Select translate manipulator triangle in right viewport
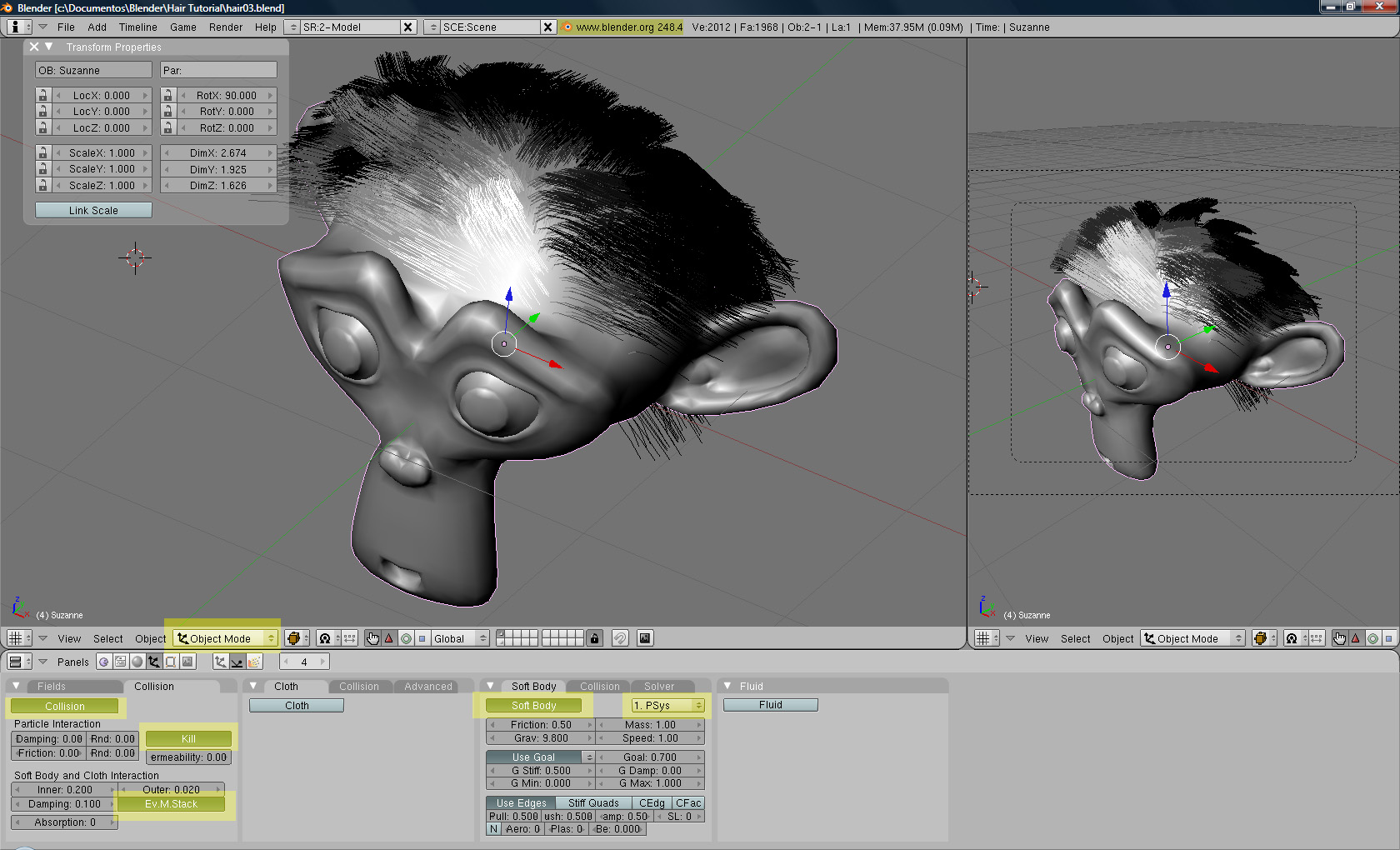Screen dimensions: 1400x850 pyautogui.click(x=1356, y=638)
